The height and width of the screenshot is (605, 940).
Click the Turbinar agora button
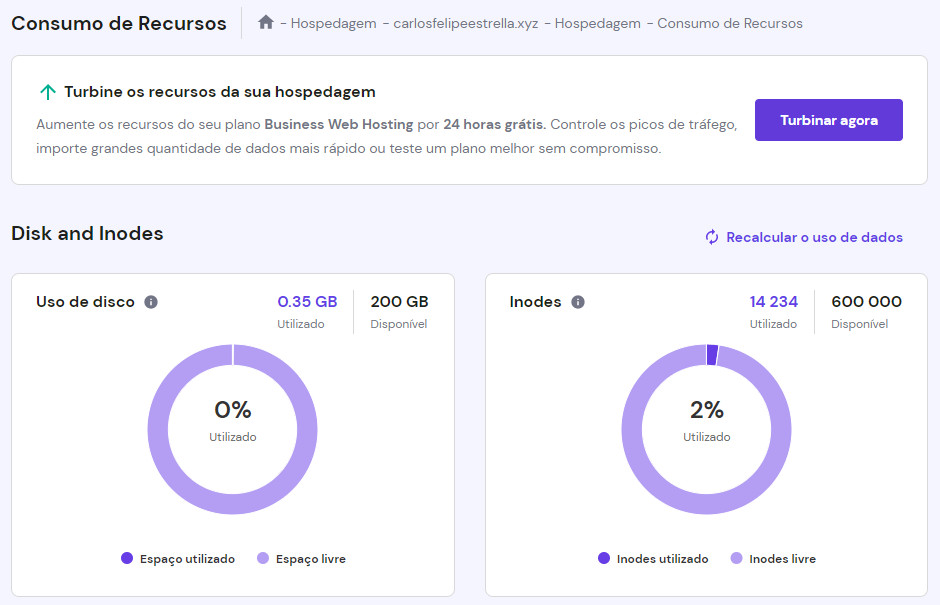(829, 119)
